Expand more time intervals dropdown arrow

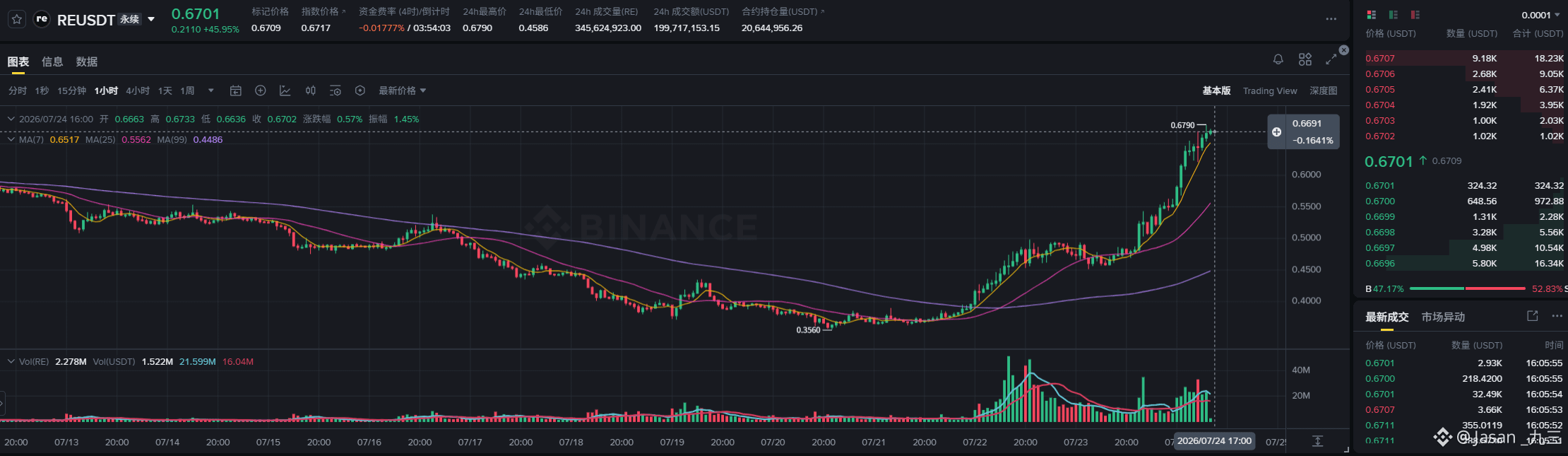click(210, 90)
